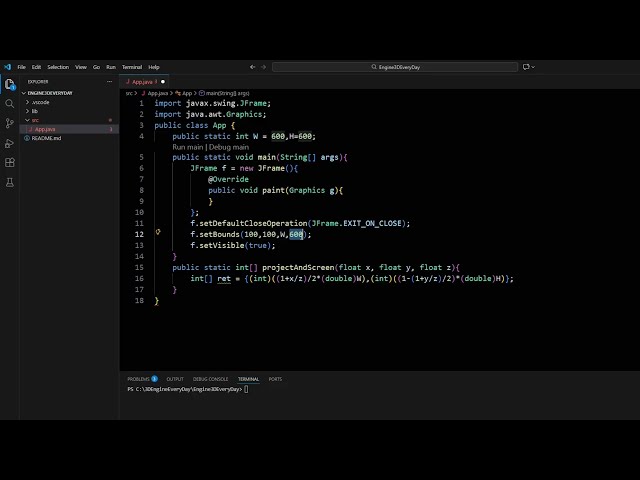Open the Testing flask view

[x=9, y=182]
